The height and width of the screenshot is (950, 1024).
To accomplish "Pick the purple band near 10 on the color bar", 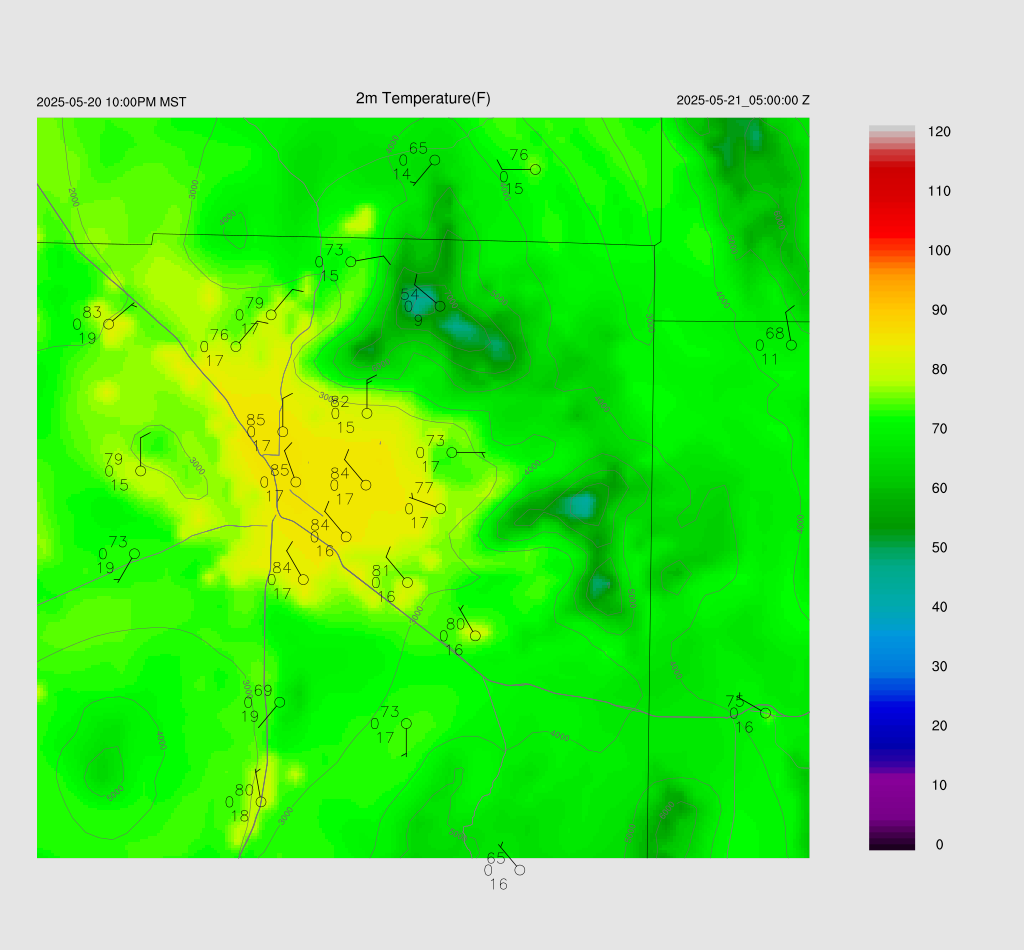I will [x=891, y=791].
